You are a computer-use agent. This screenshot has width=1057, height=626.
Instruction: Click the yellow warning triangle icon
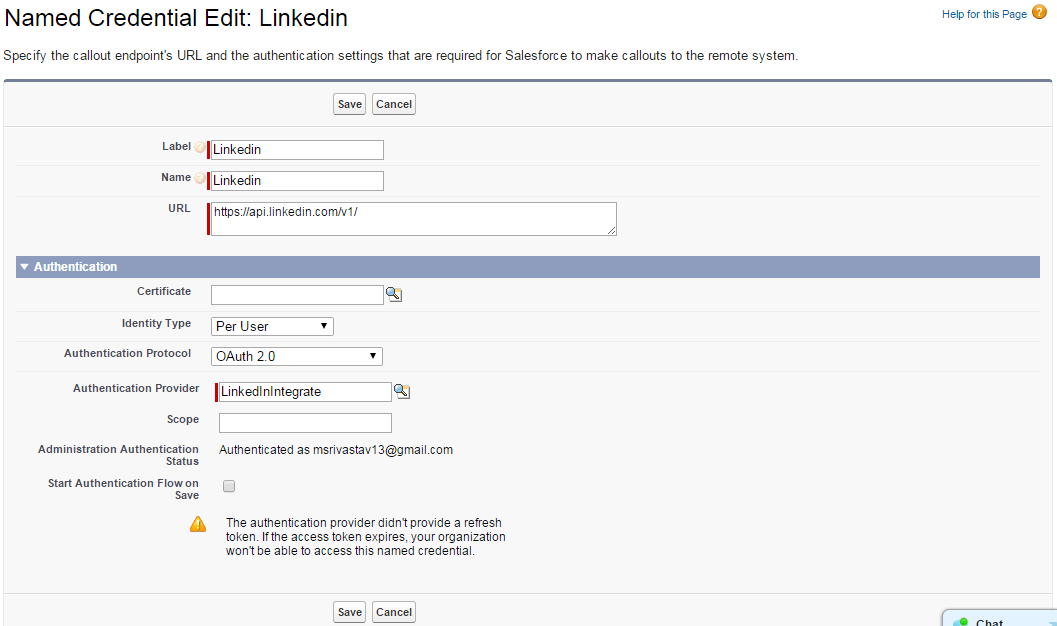tap(198, 524)
